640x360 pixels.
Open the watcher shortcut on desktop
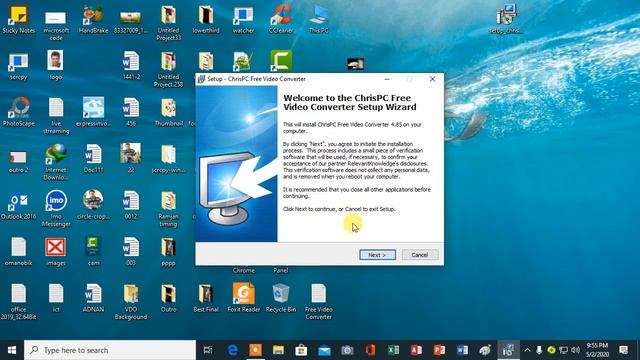point(243,20)
